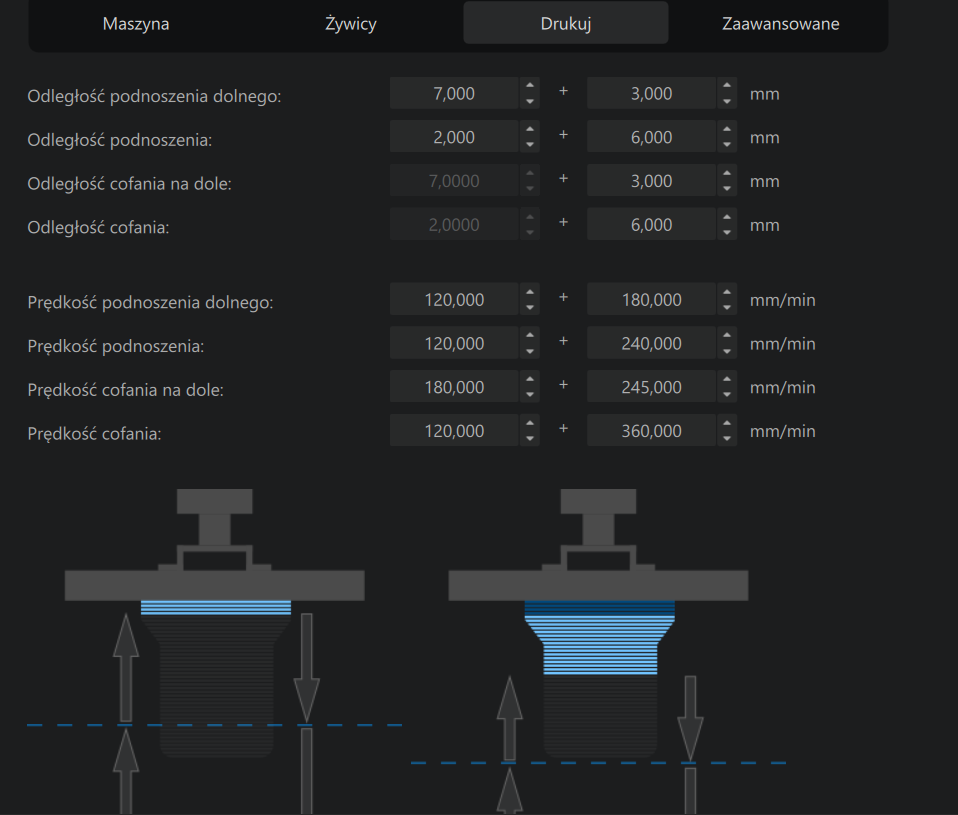Switch to the Żywicy tab
The height and width of the screenshot is (815, 958).
(x=351, y=24)
